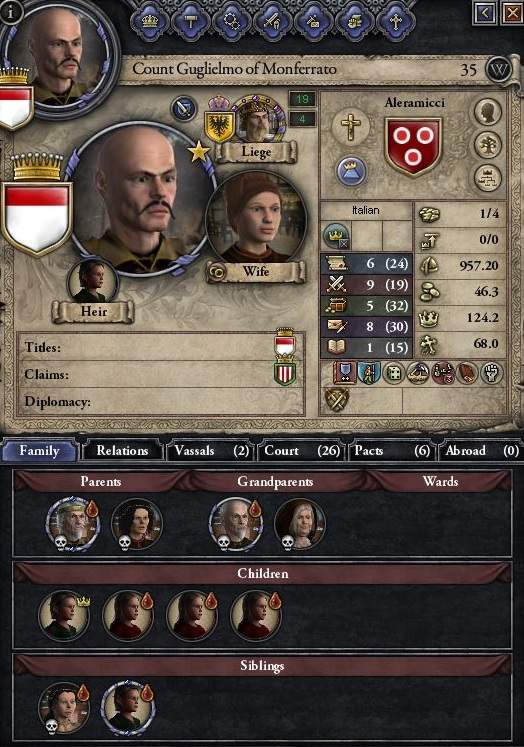Click the gambler dice trait icon
The width and height of the screenshot is (524, 747).
(x=394, y=373)
